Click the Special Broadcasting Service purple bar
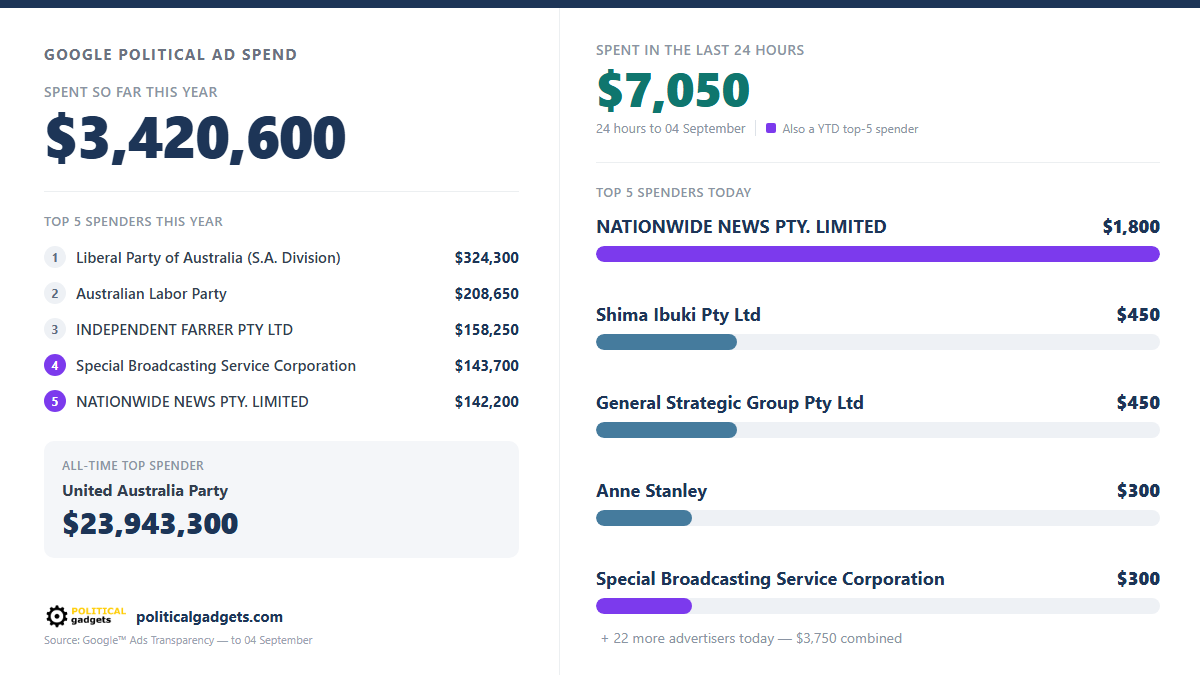The width and height of the screenshot is (1200, 675). click(644, 606)
